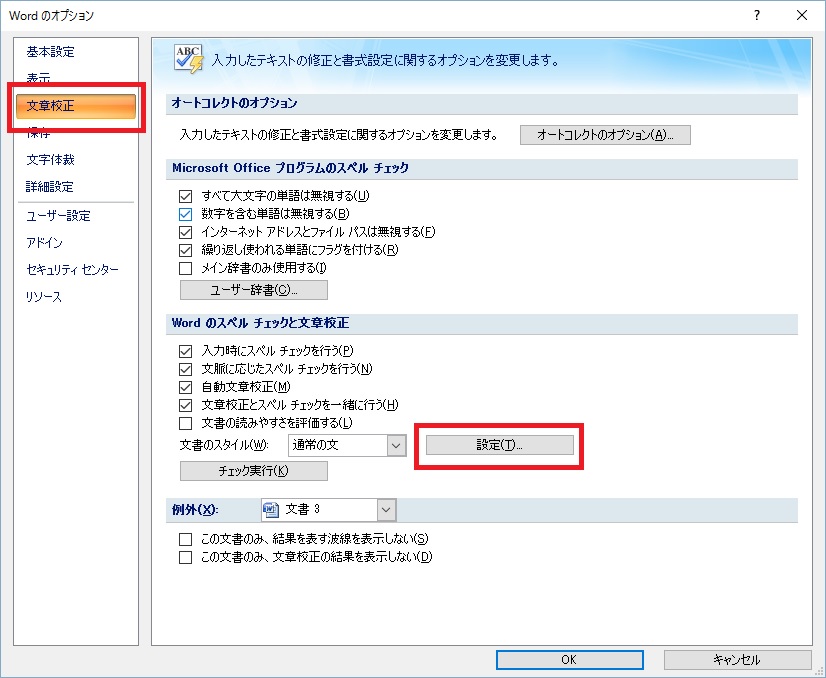Open ユーザー辞書 button
826x678 pixels.
[x=254, y=290]
